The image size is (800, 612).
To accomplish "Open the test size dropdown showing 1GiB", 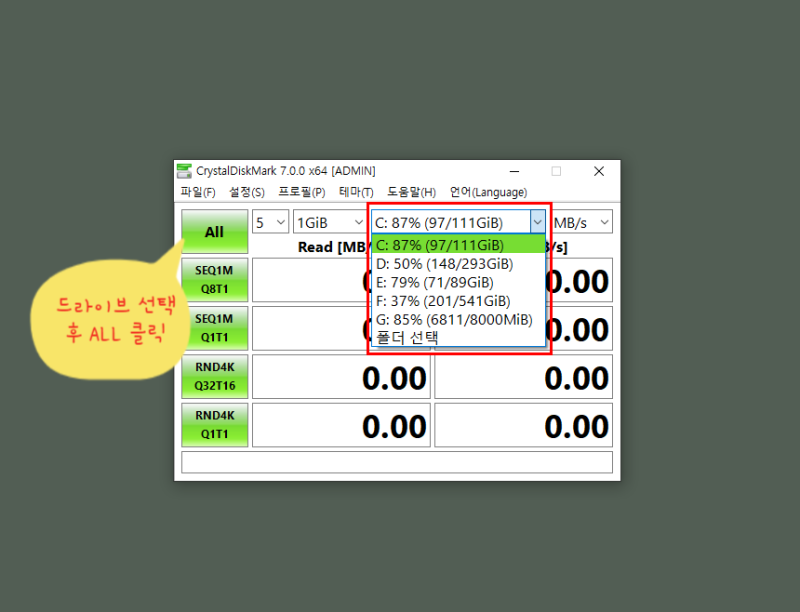I will (x=330, y=221).
